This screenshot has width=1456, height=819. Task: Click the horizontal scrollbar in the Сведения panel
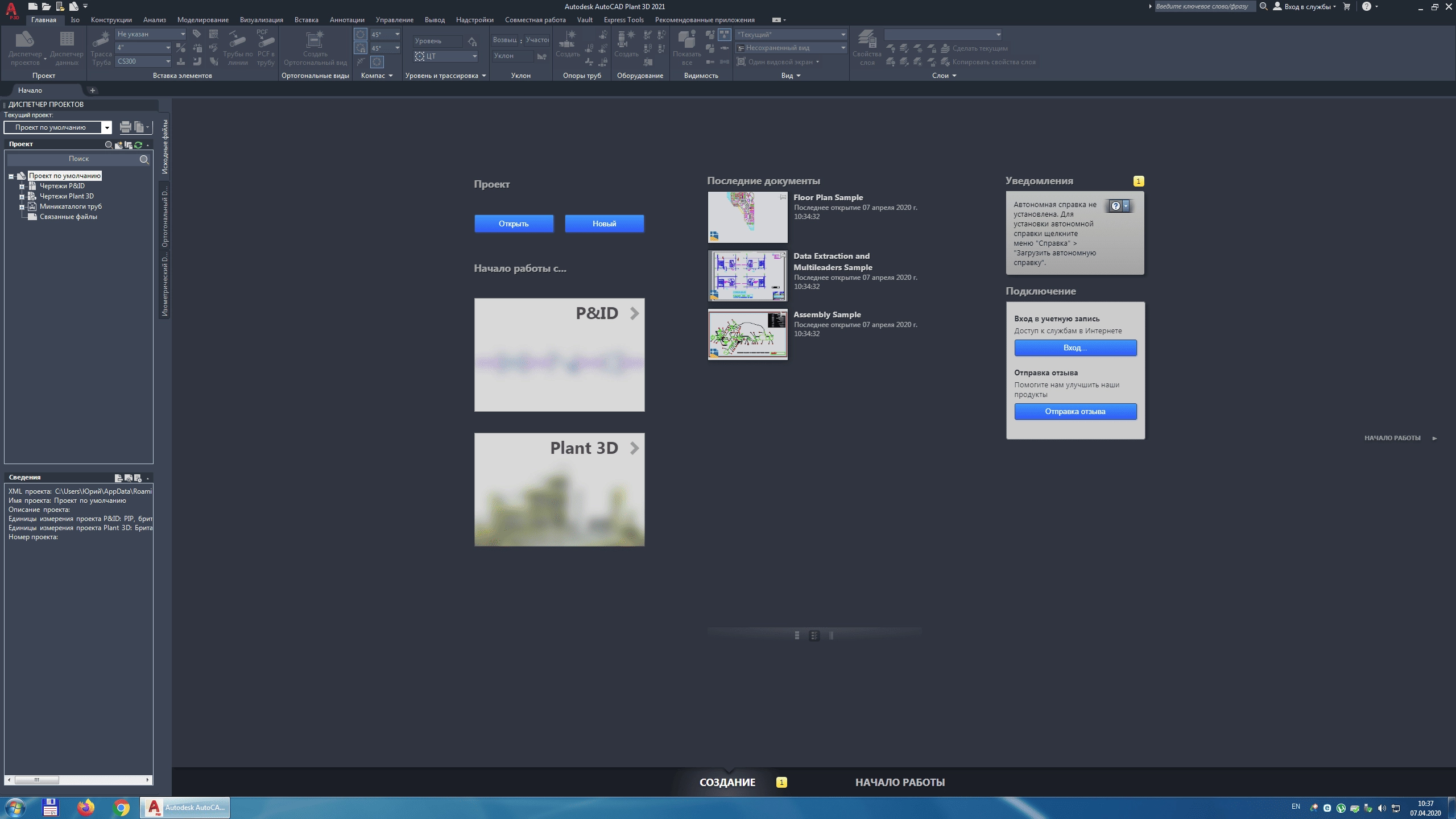(x=78, y=780)
